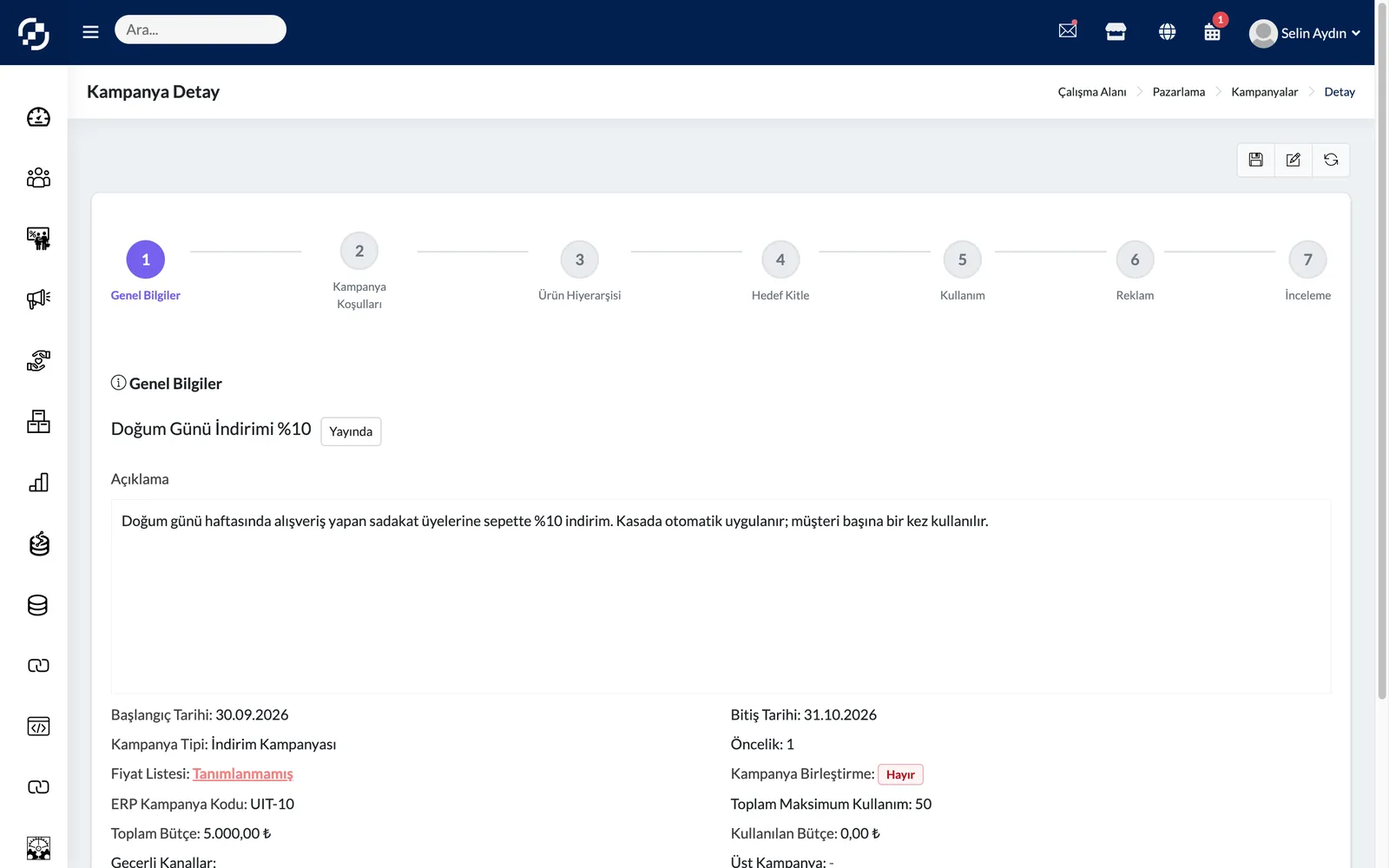The width and height of the screenshot is (1389, 868).
Task: Open the dashboard gauge sidebar icon
Action: (x=38, y=117)
